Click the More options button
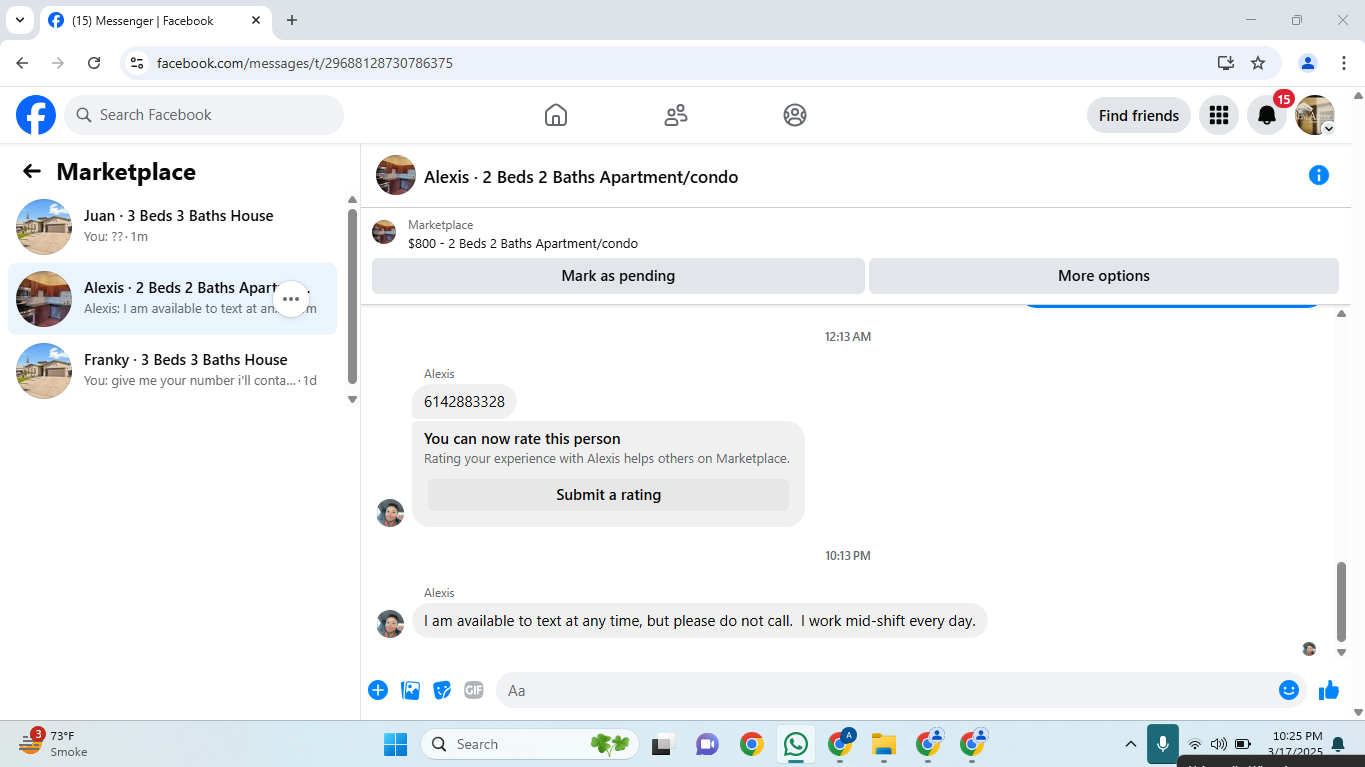Viewport: 1365px width, 767px height. (x=1104, y=276)
